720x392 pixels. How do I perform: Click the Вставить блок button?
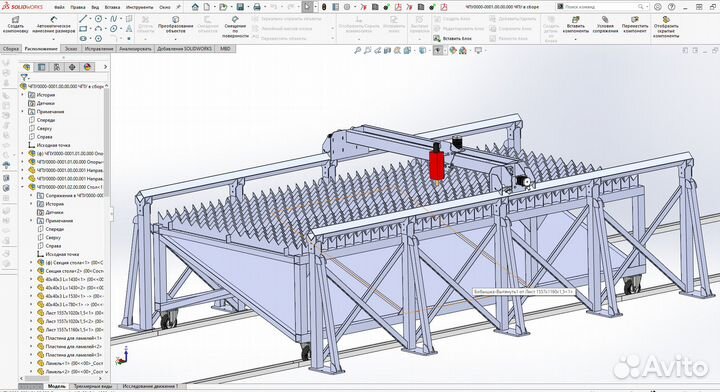pyautogui.click(x=453, y=39)
